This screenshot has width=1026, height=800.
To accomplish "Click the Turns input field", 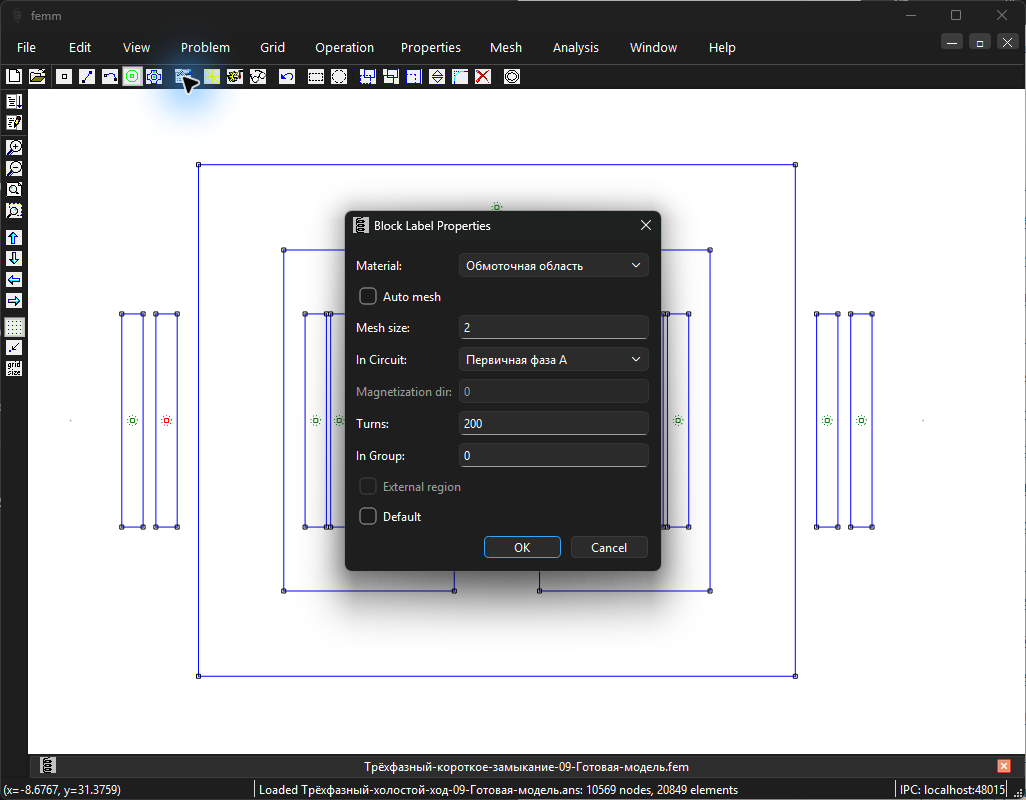I will (554, 423).
